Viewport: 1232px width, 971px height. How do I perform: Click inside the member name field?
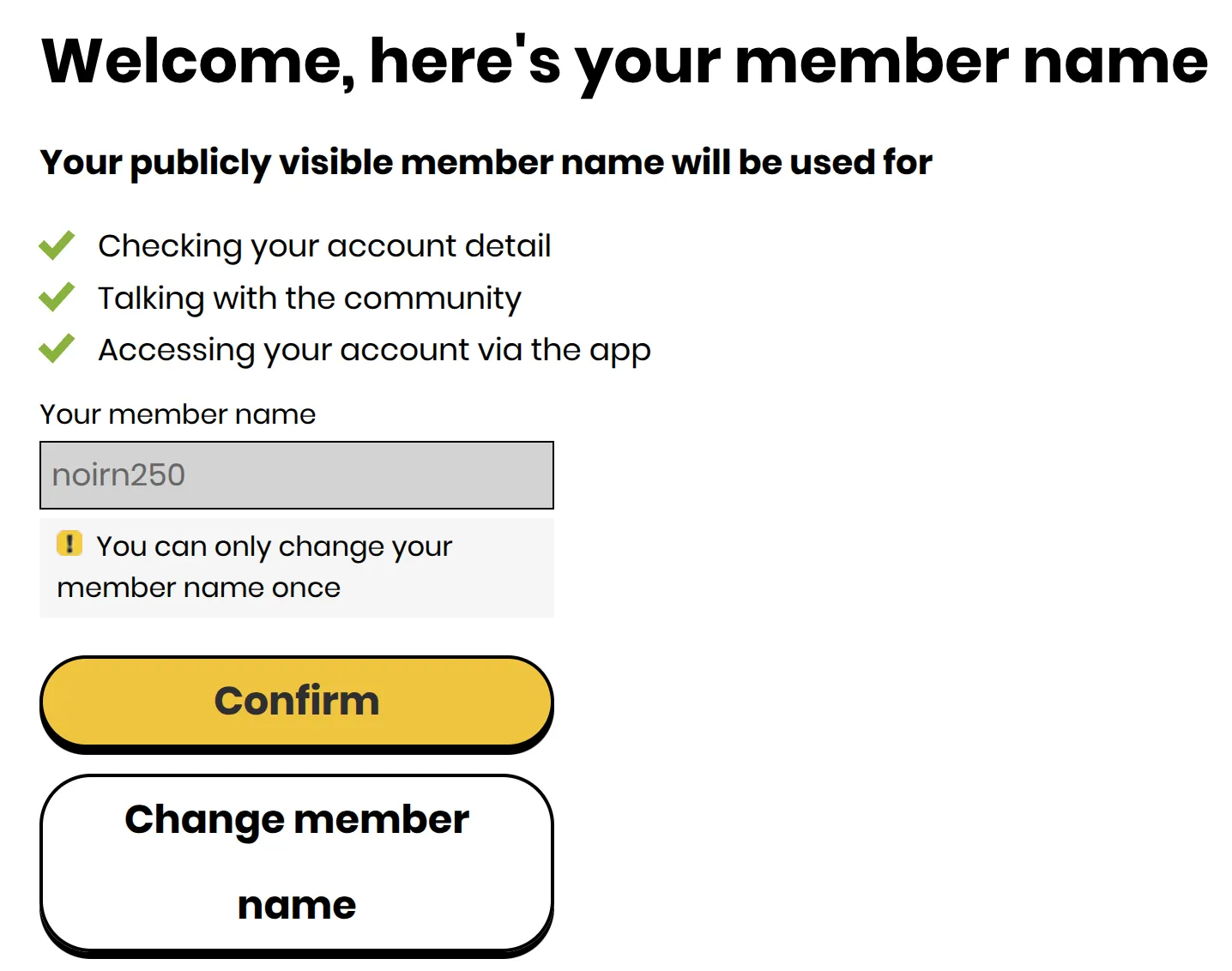point(297,475)
